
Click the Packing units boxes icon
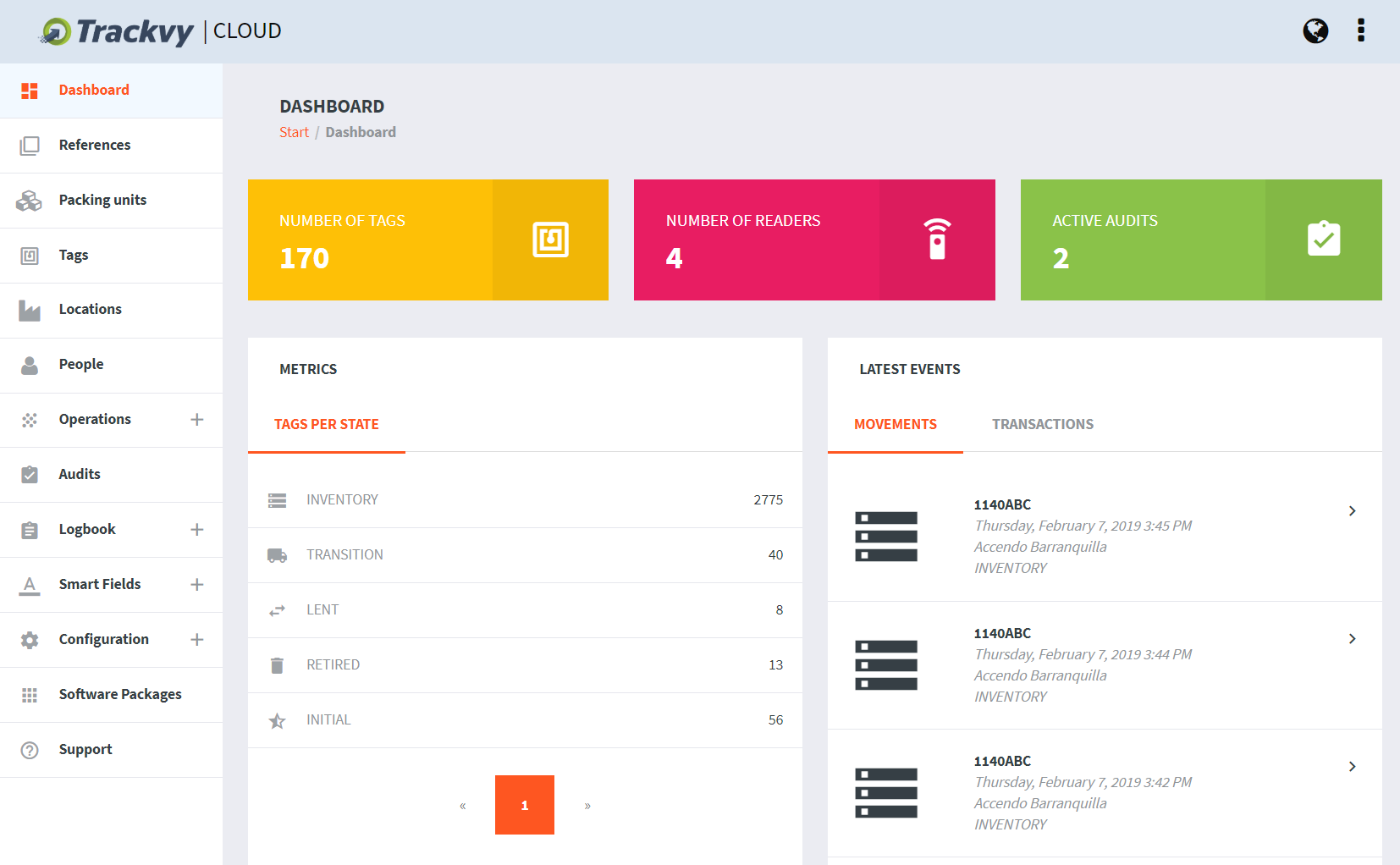point(29,201)
